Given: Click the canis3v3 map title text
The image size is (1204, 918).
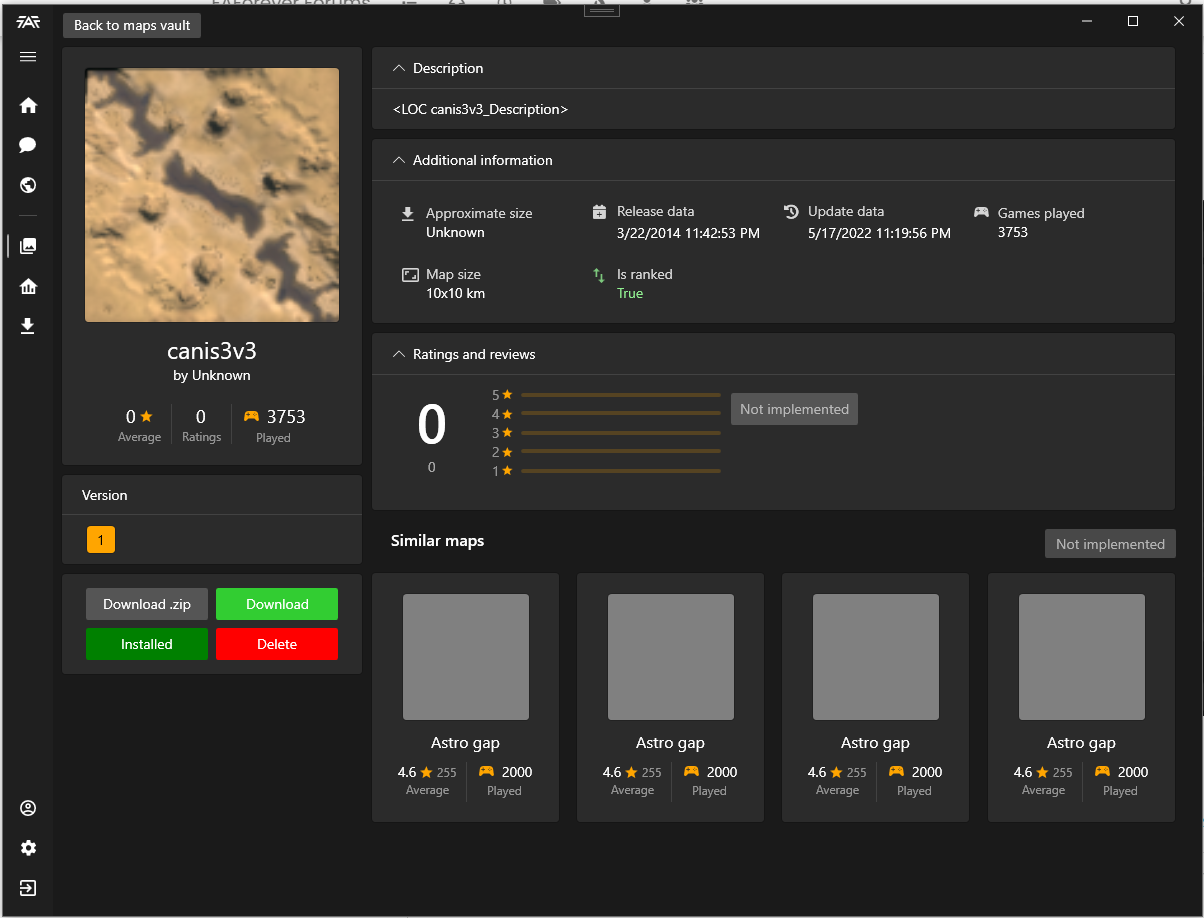Looking at the screenshot, I should pyautogui.click(x=212, y=351).
